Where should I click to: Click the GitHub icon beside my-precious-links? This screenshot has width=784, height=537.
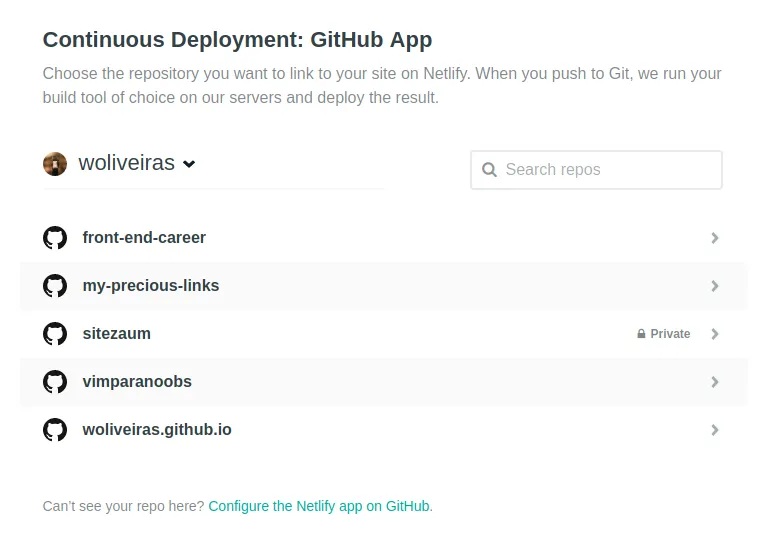[55, 286]
